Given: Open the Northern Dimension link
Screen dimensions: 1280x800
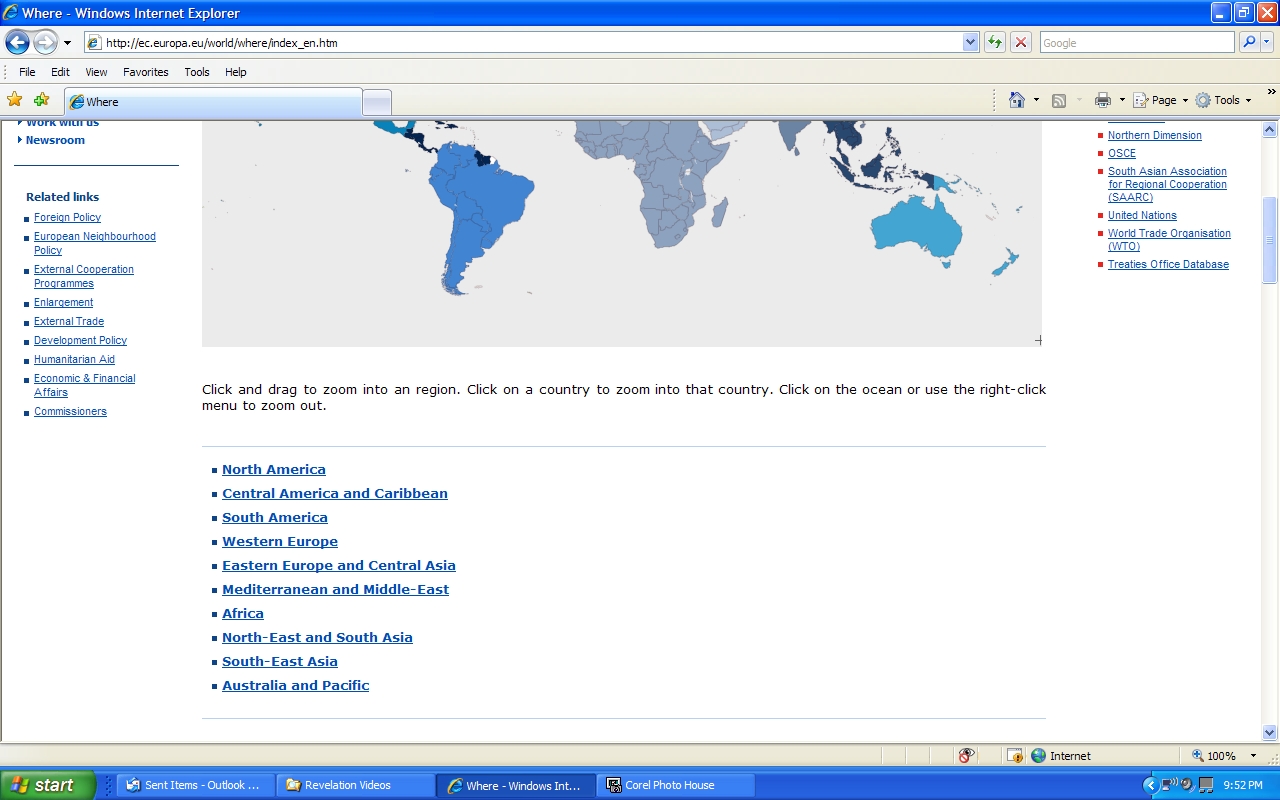Looking at the screenshot, I should (1155, 135).
